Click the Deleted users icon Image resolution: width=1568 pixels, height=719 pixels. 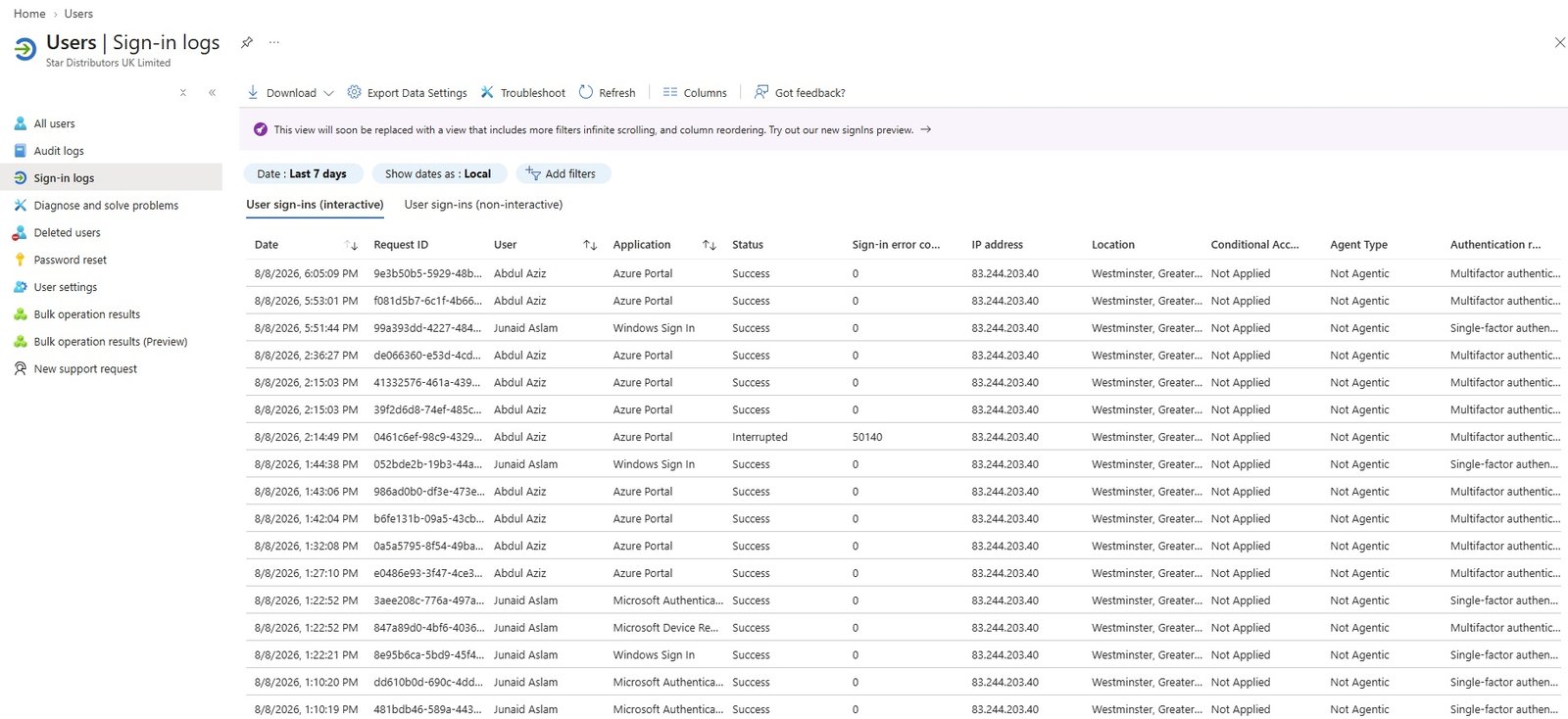[x=20, y=233]
